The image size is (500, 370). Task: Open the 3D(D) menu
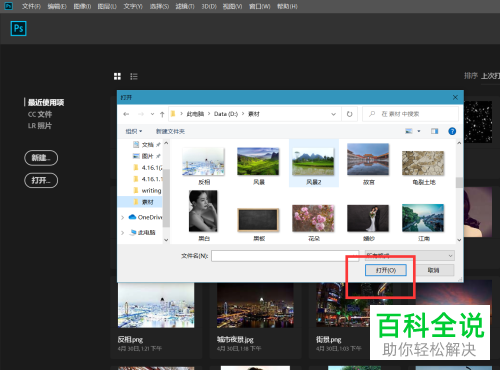209,6
